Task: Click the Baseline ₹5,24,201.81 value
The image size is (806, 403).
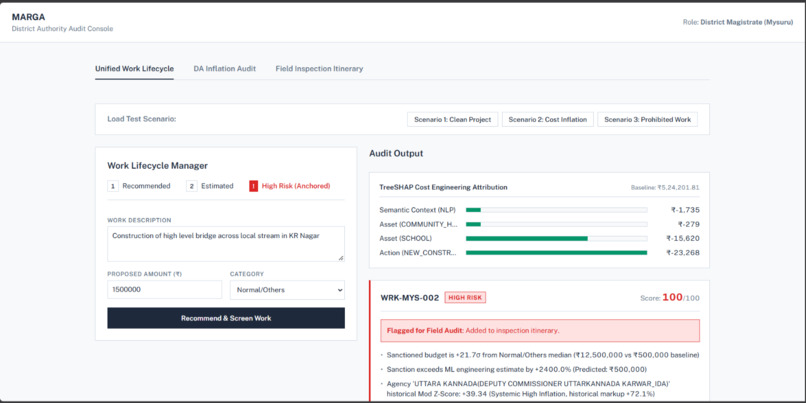Action: coord(665,188)
